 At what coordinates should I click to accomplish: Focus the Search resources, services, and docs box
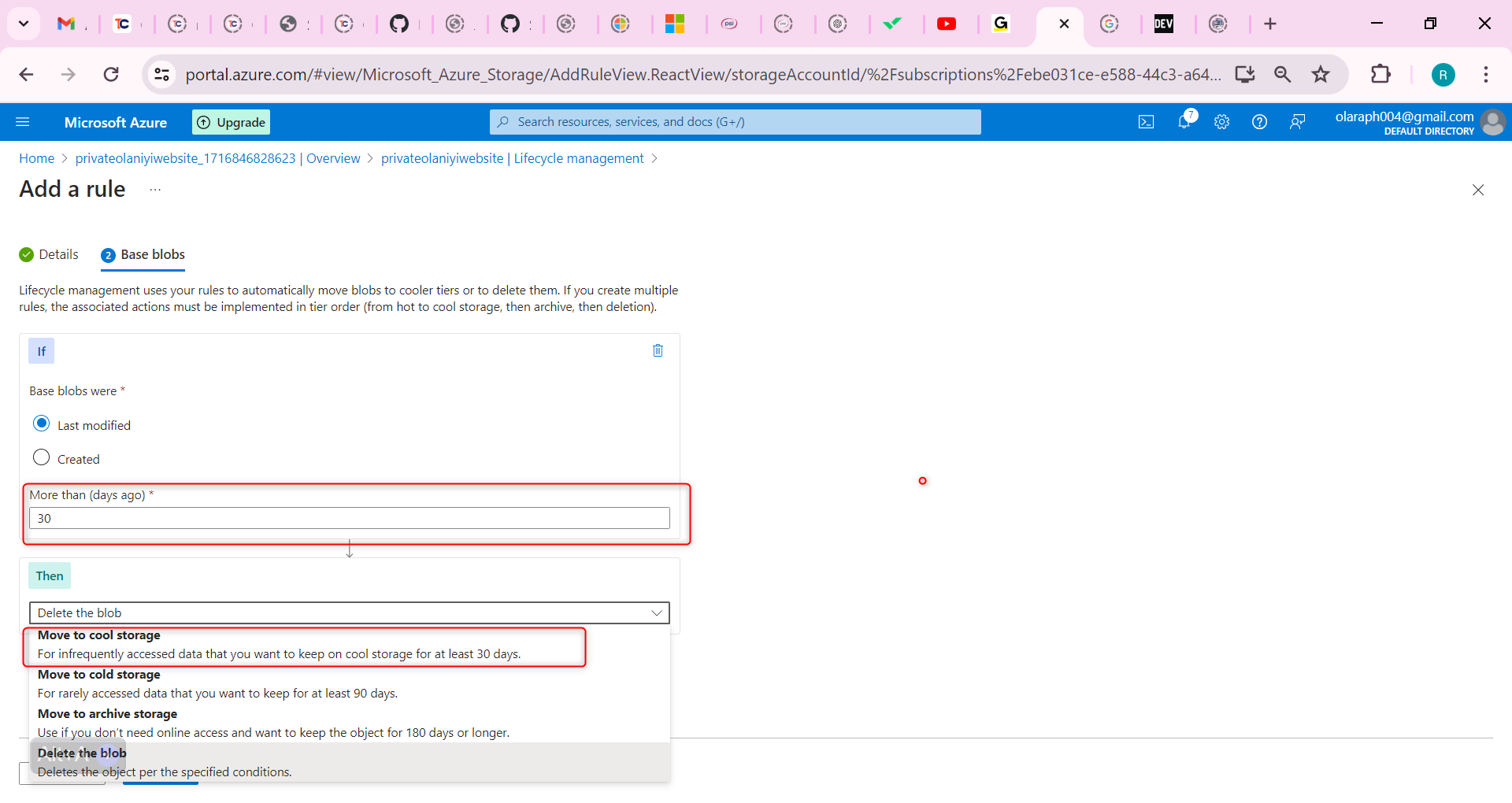pyautogui.click(x=736, y=122)
